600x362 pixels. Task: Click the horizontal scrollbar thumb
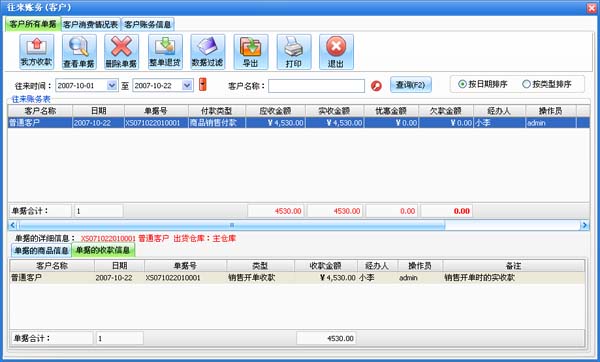pos(232,225)
